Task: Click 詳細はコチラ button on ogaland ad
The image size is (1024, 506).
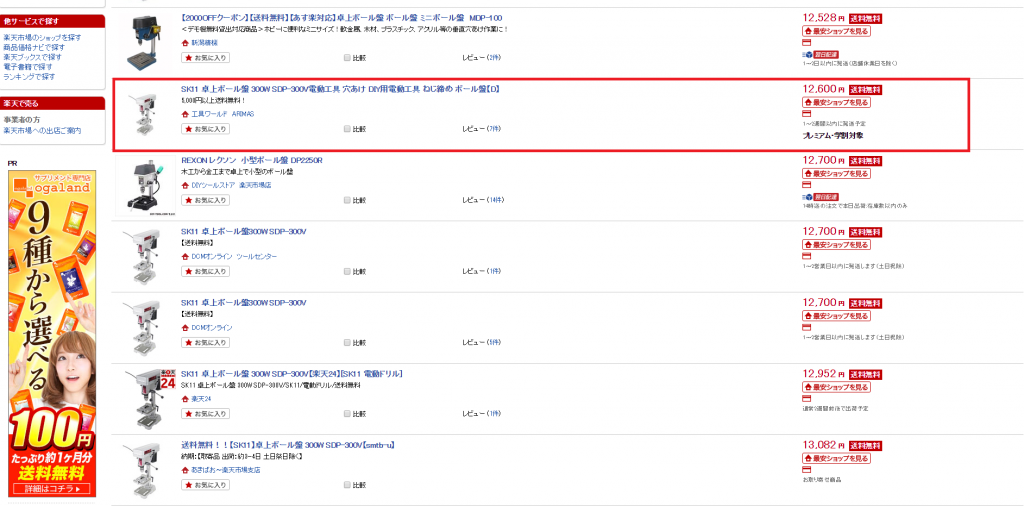Action: tap(52, 489)
